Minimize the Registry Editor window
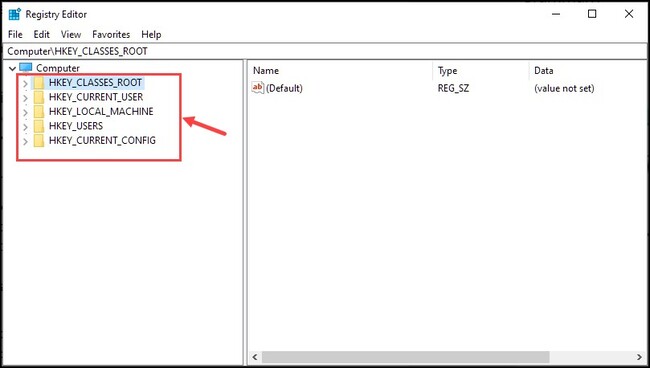Screen dimensions: 650x368 pos(556,14)
